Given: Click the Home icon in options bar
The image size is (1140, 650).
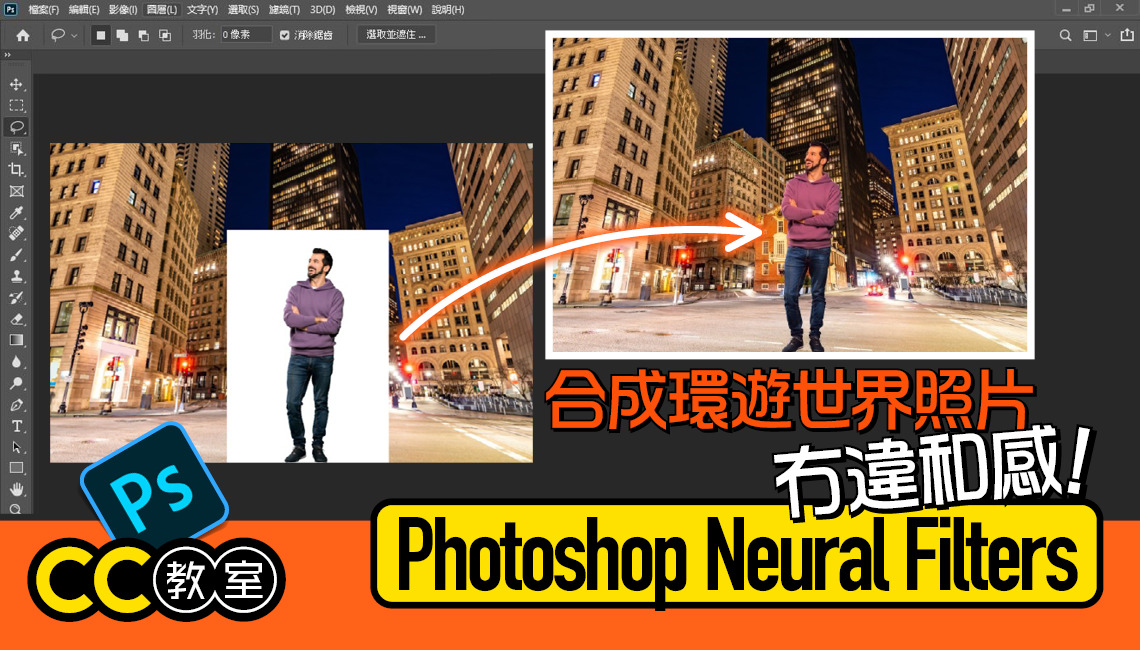Looking at the screenshot, I should [23, 35].
